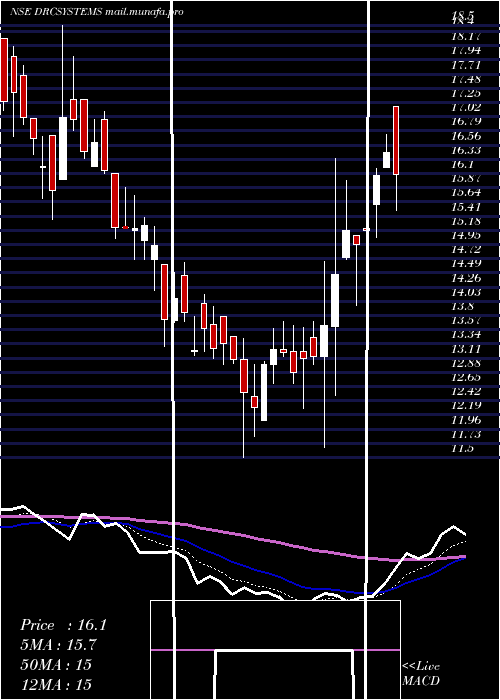Image resolution: width=500 pixels, height=700 pixels.
Task: Click the 16.1 price axis label
Action: [462, 164]
